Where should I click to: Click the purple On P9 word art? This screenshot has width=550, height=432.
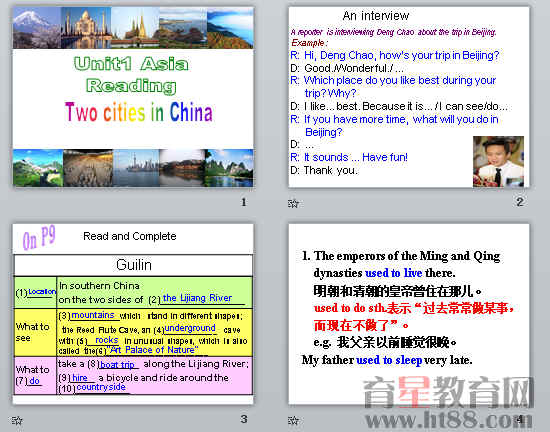(39, 238)
